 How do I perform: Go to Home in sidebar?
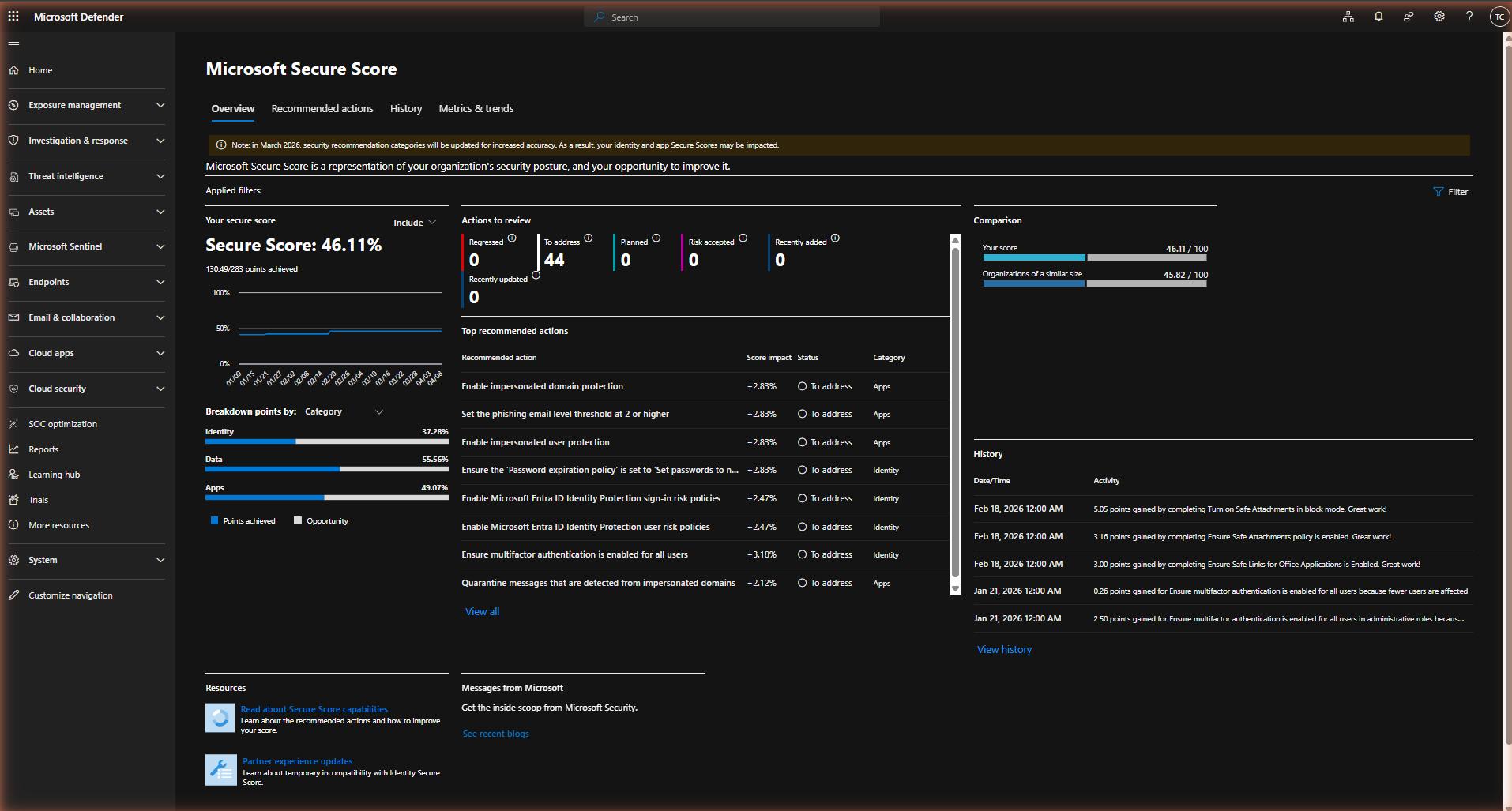click(40, 70)
